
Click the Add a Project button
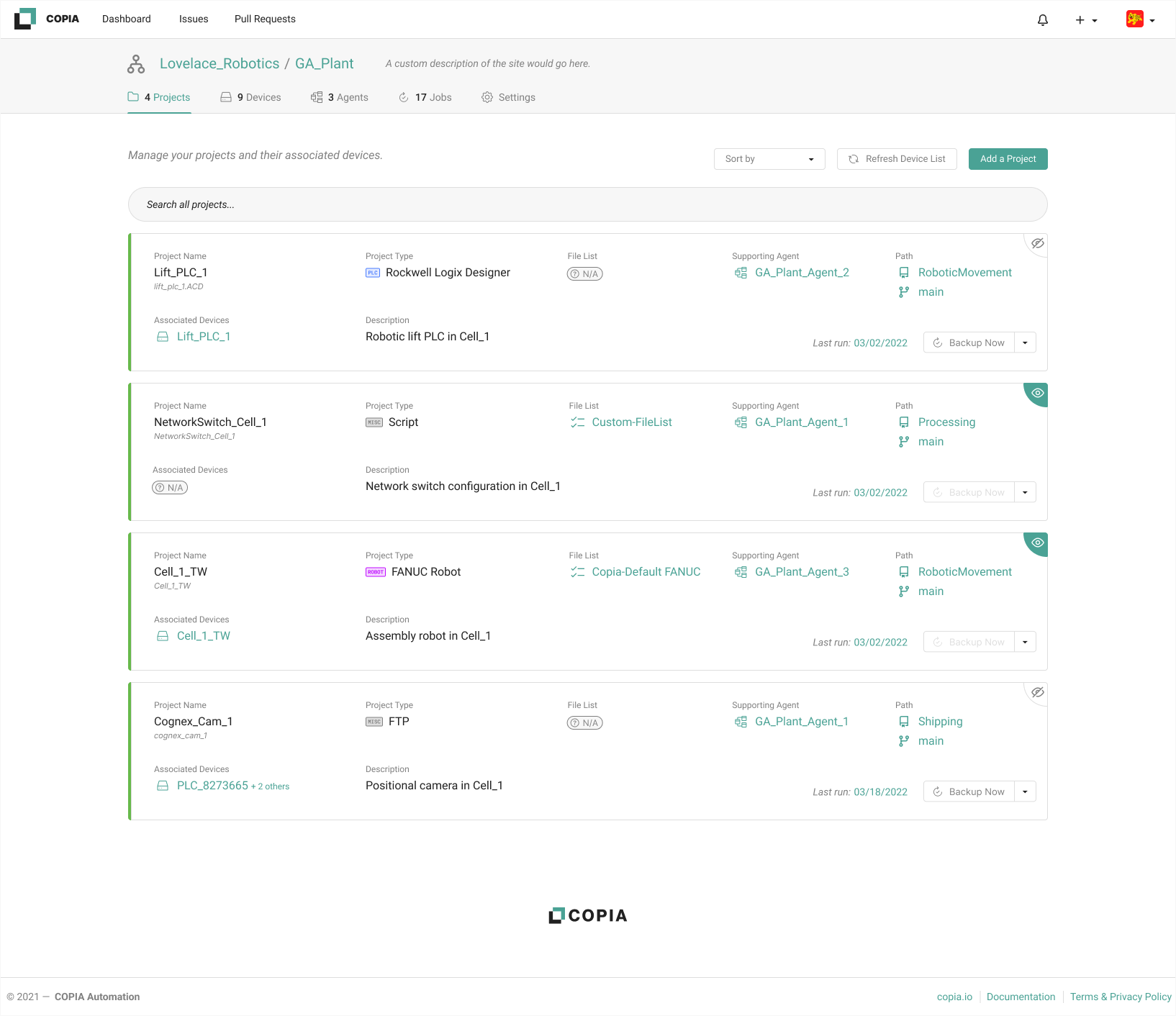(x=1008, y=158)
